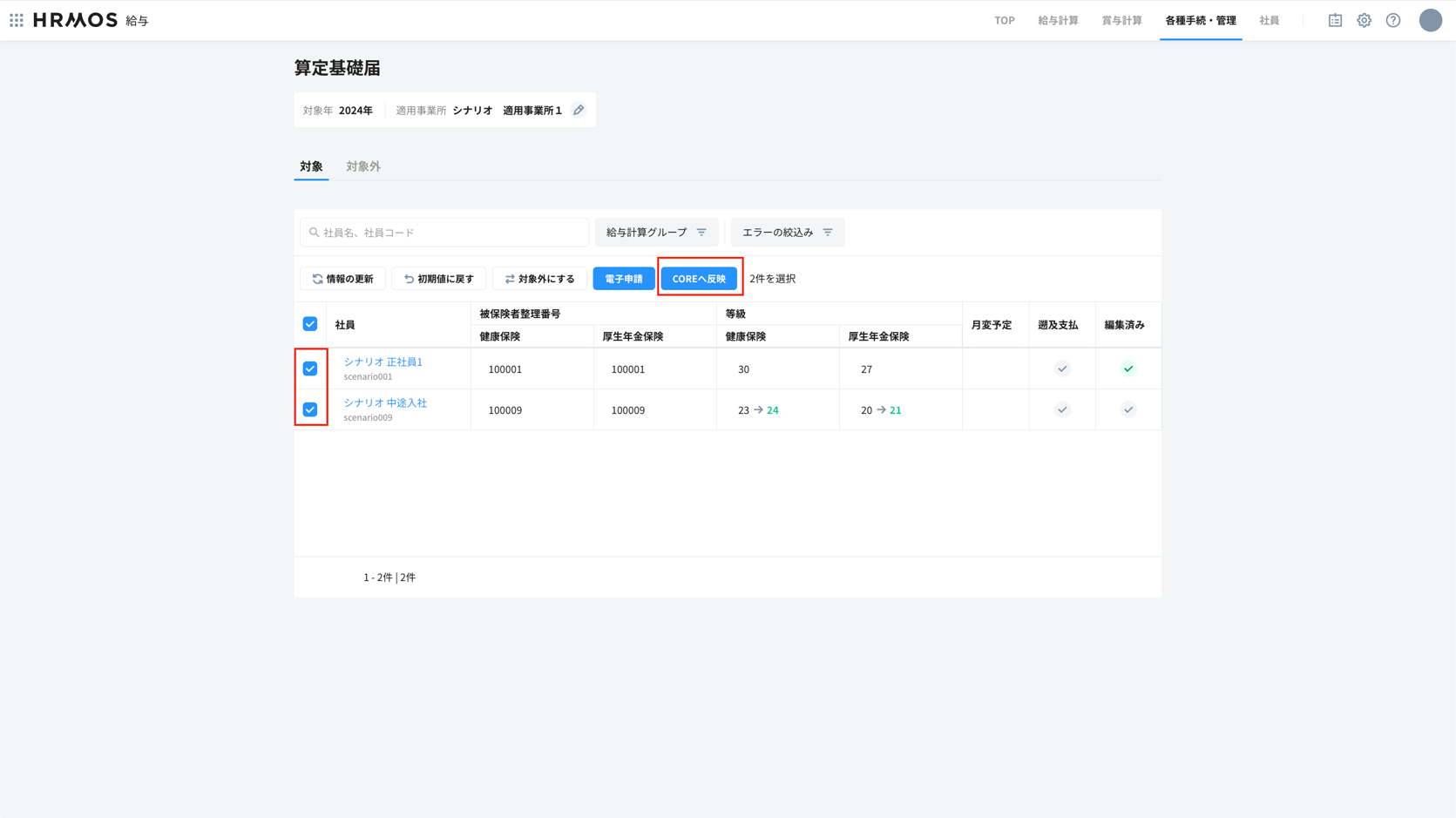Open the help question mark icon

1393,20
